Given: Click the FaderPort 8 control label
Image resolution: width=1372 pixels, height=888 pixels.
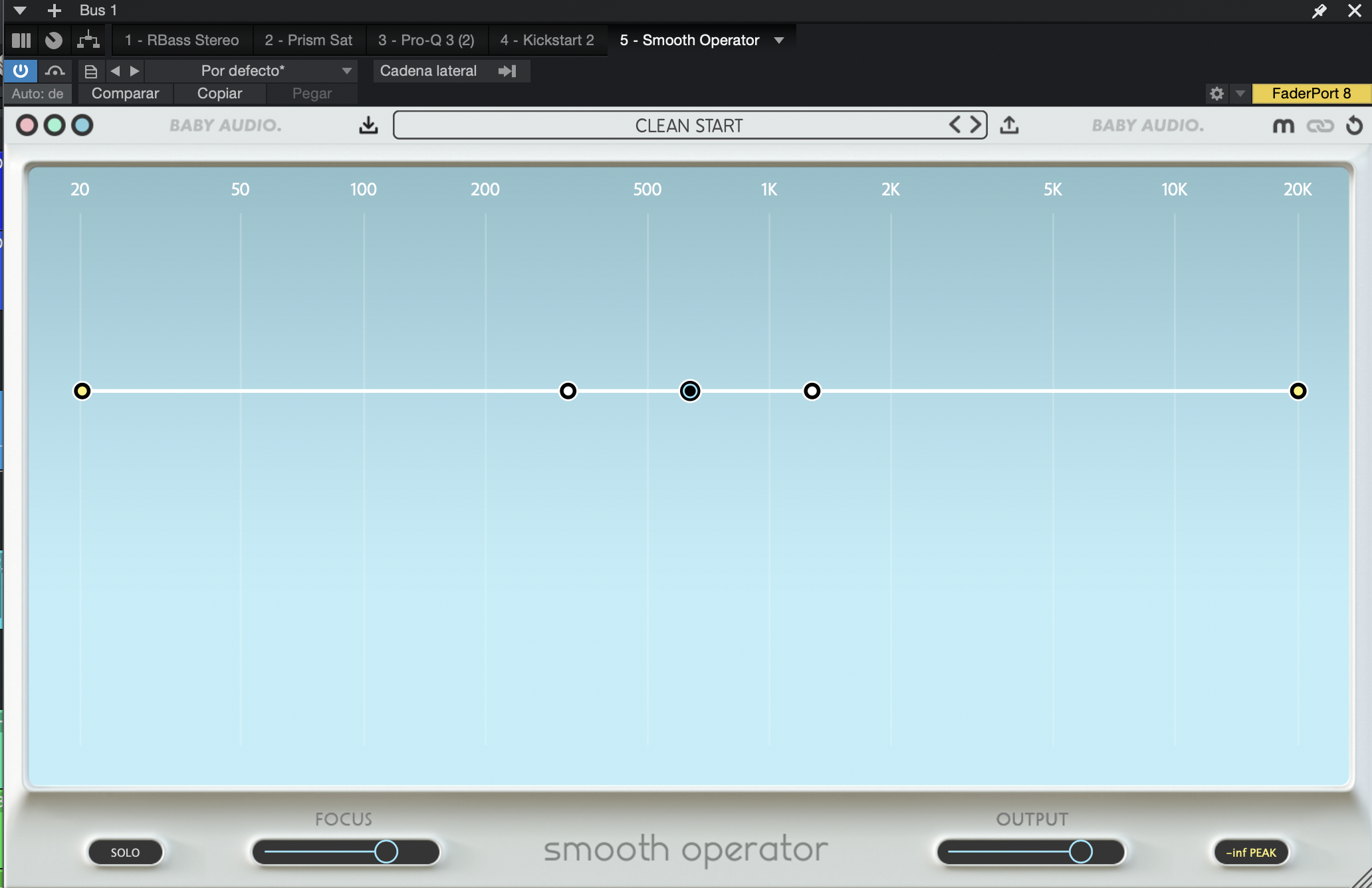Looking at the screenshot, I should coord(1311,94).
